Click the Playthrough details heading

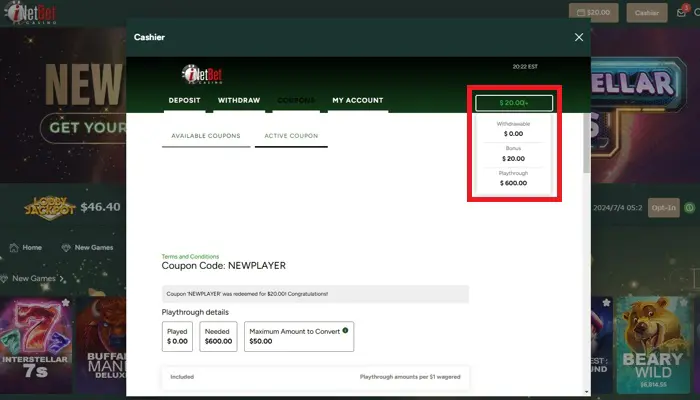(195, 312)
